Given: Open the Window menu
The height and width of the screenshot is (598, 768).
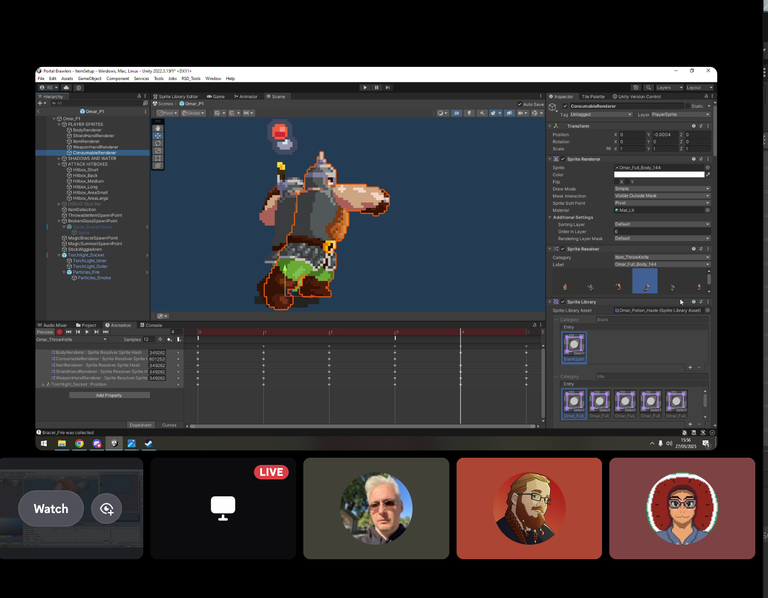Looking at the screenshot, I should click(213, 78).
